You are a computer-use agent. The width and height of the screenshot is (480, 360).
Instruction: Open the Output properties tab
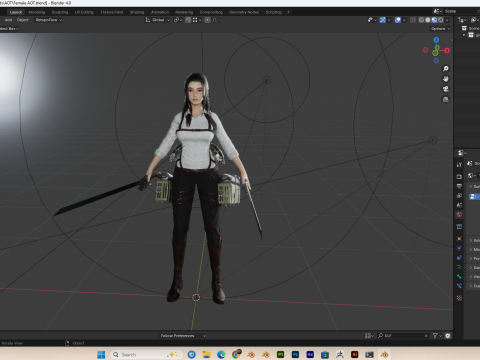click(x=459, y=186)
